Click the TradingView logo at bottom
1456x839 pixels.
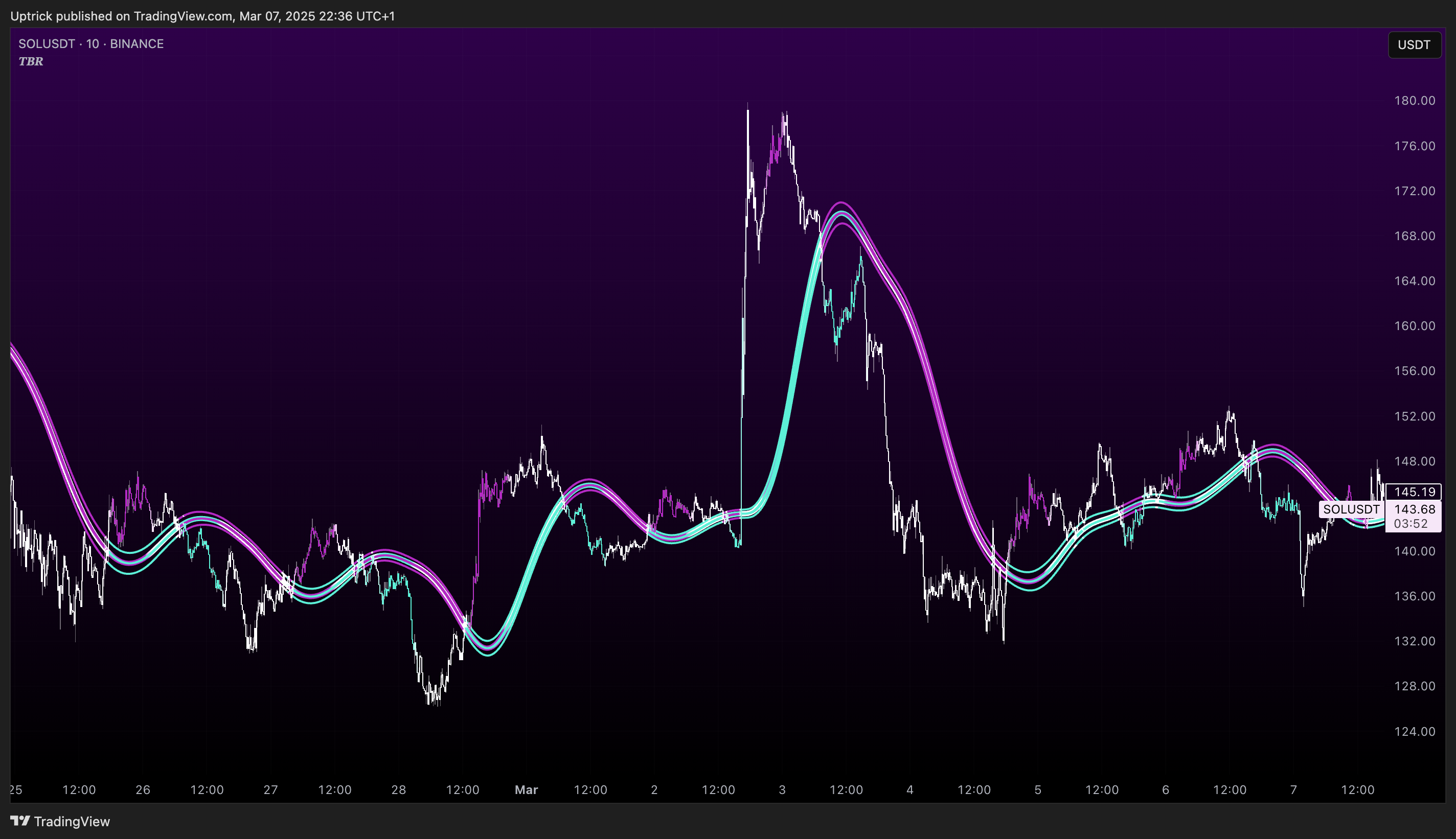click(60, 821)
